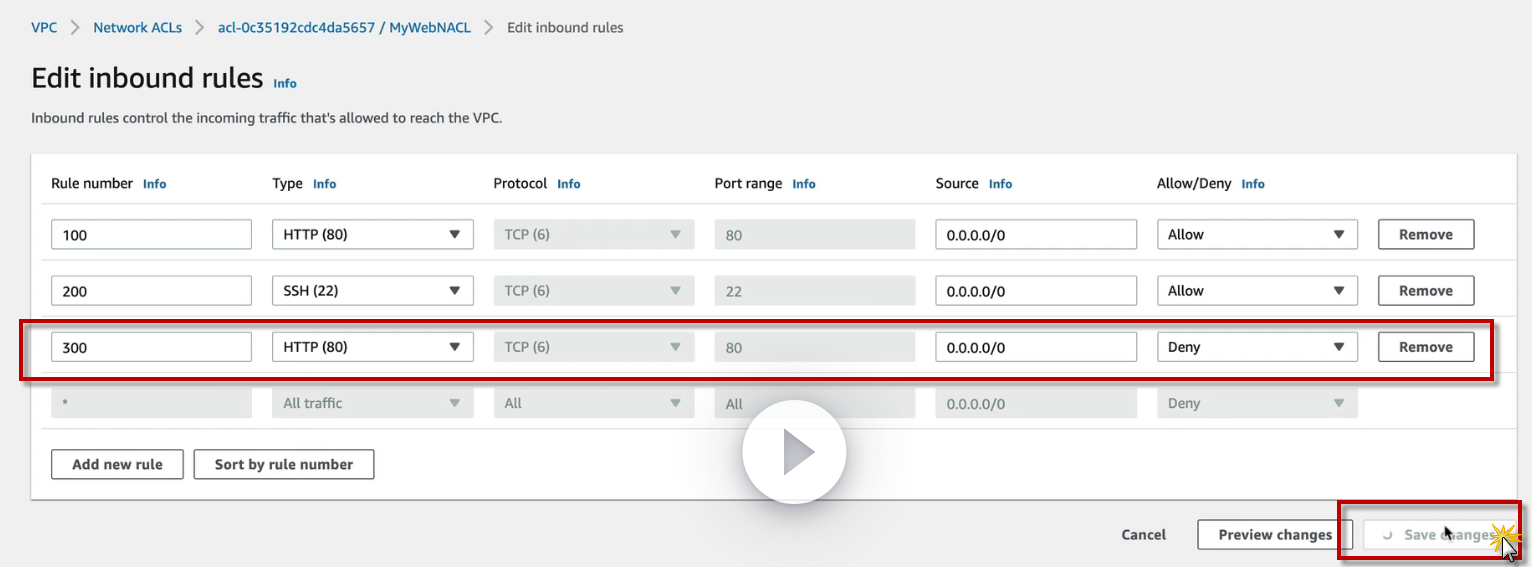
Task: Click Info link next to Allow/Deny column
Action: 1252,184
